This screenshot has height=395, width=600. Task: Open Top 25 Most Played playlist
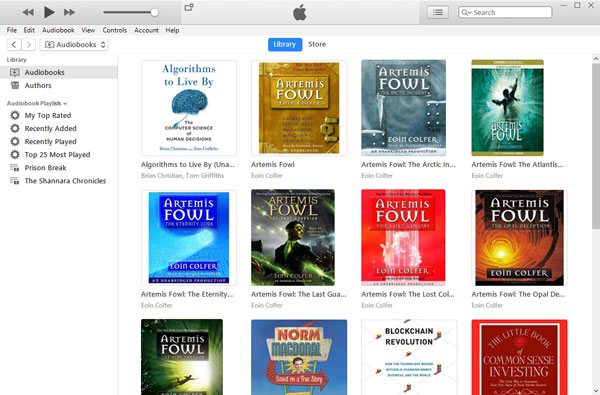[x=57, y=154]
